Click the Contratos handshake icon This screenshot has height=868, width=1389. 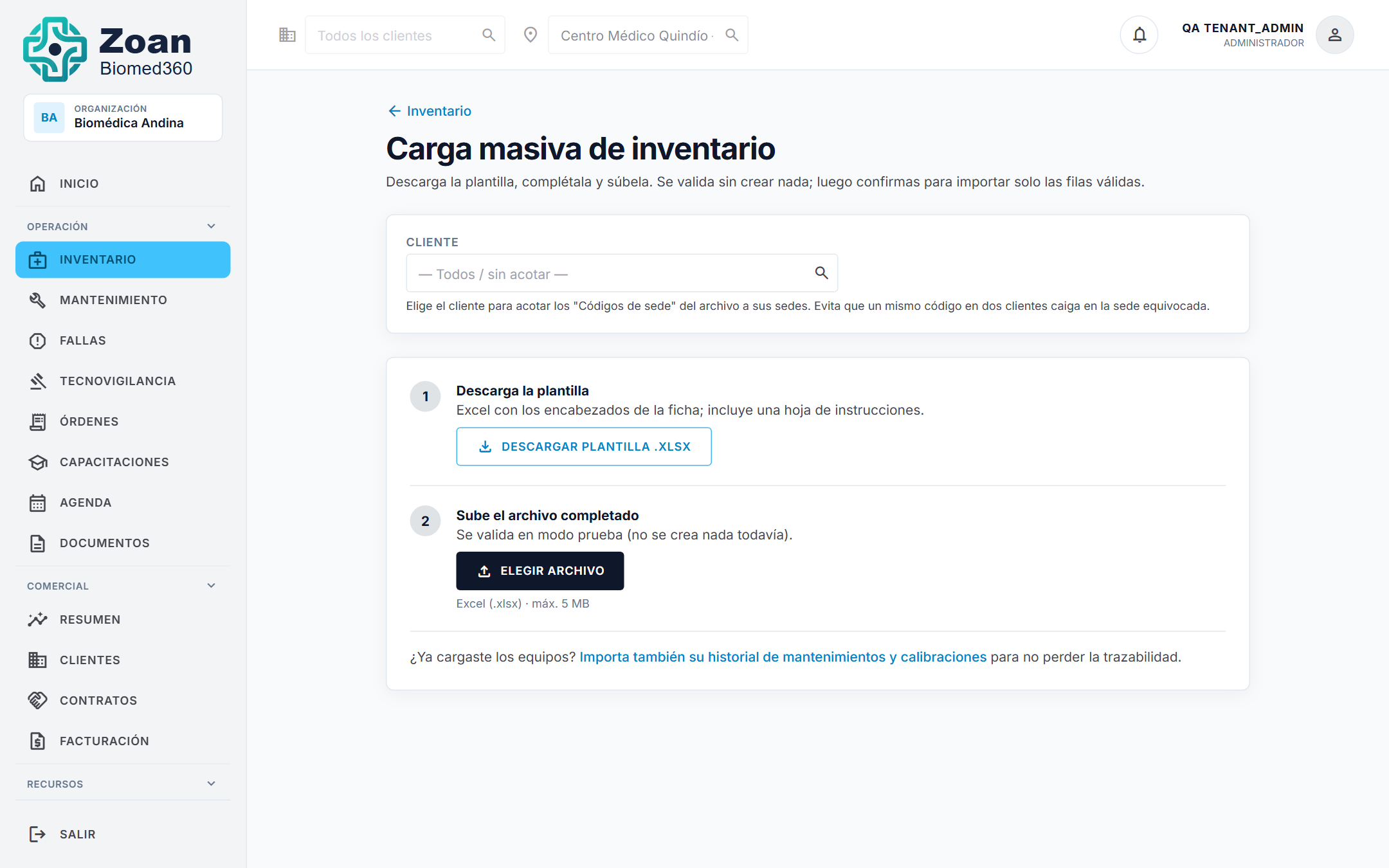(38, 701)
